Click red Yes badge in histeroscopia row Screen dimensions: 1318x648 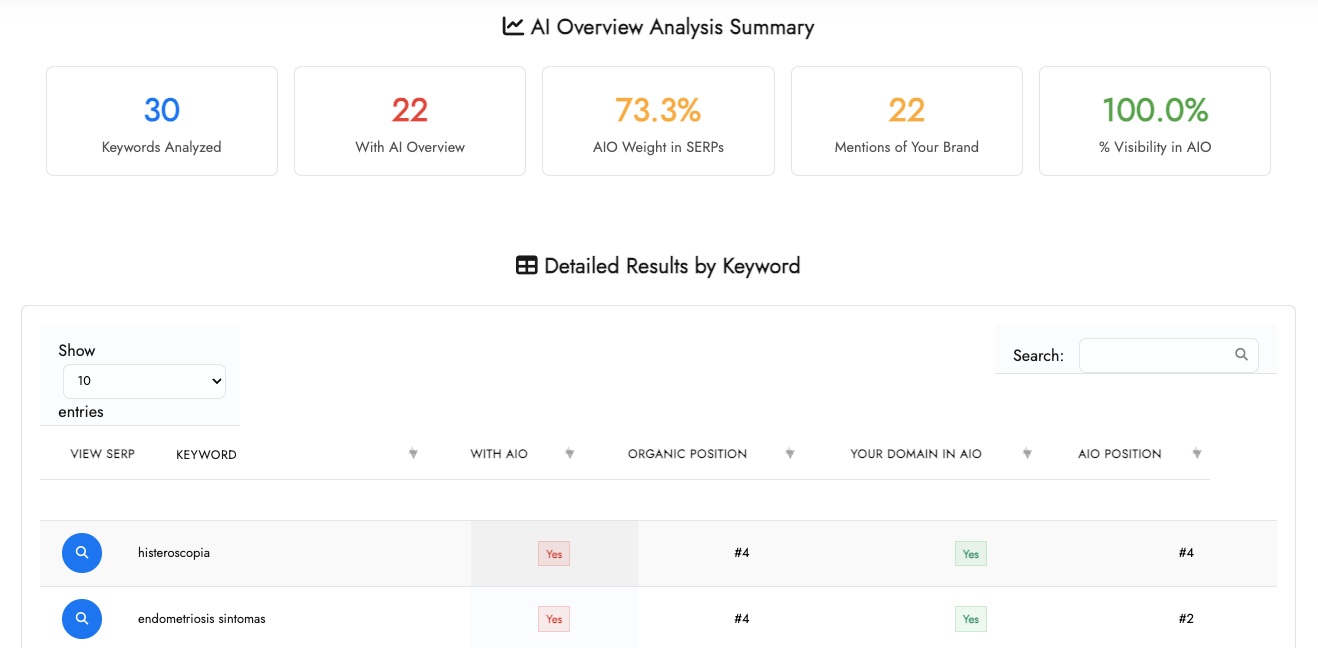pyautogui.click(x=554, y=554)
